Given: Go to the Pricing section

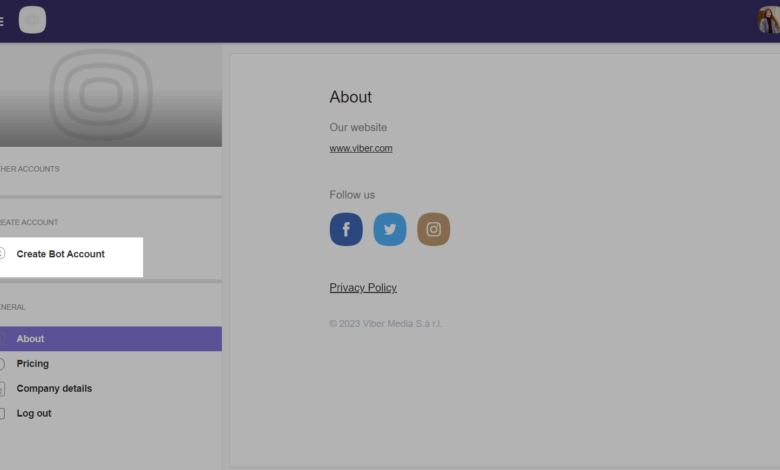Looking at the screenshot, I should (x=33, y=364).
